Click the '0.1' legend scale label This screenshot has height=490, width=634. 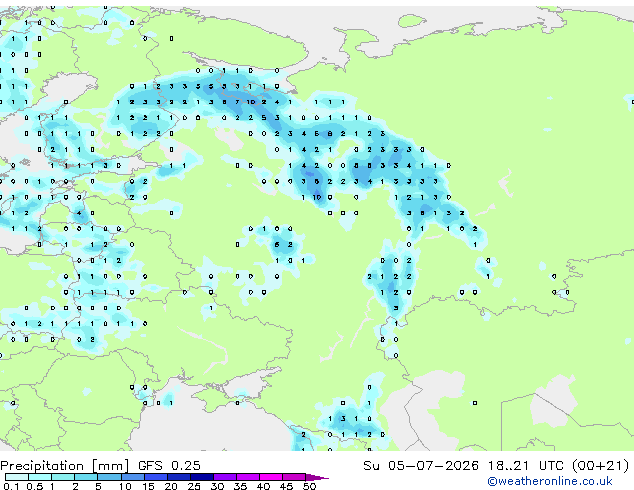point(11,486)
